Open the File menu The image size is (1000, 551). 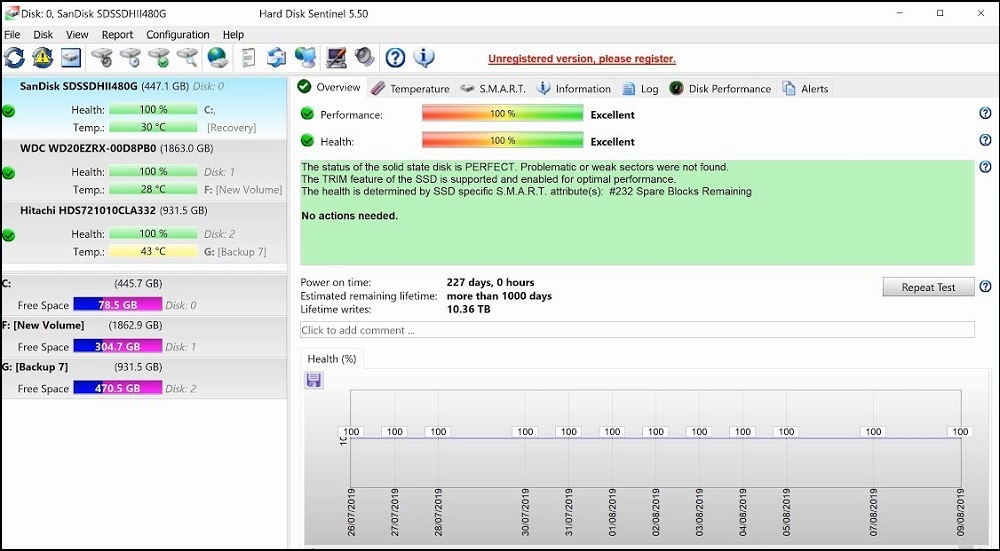[x=12, y=34]
